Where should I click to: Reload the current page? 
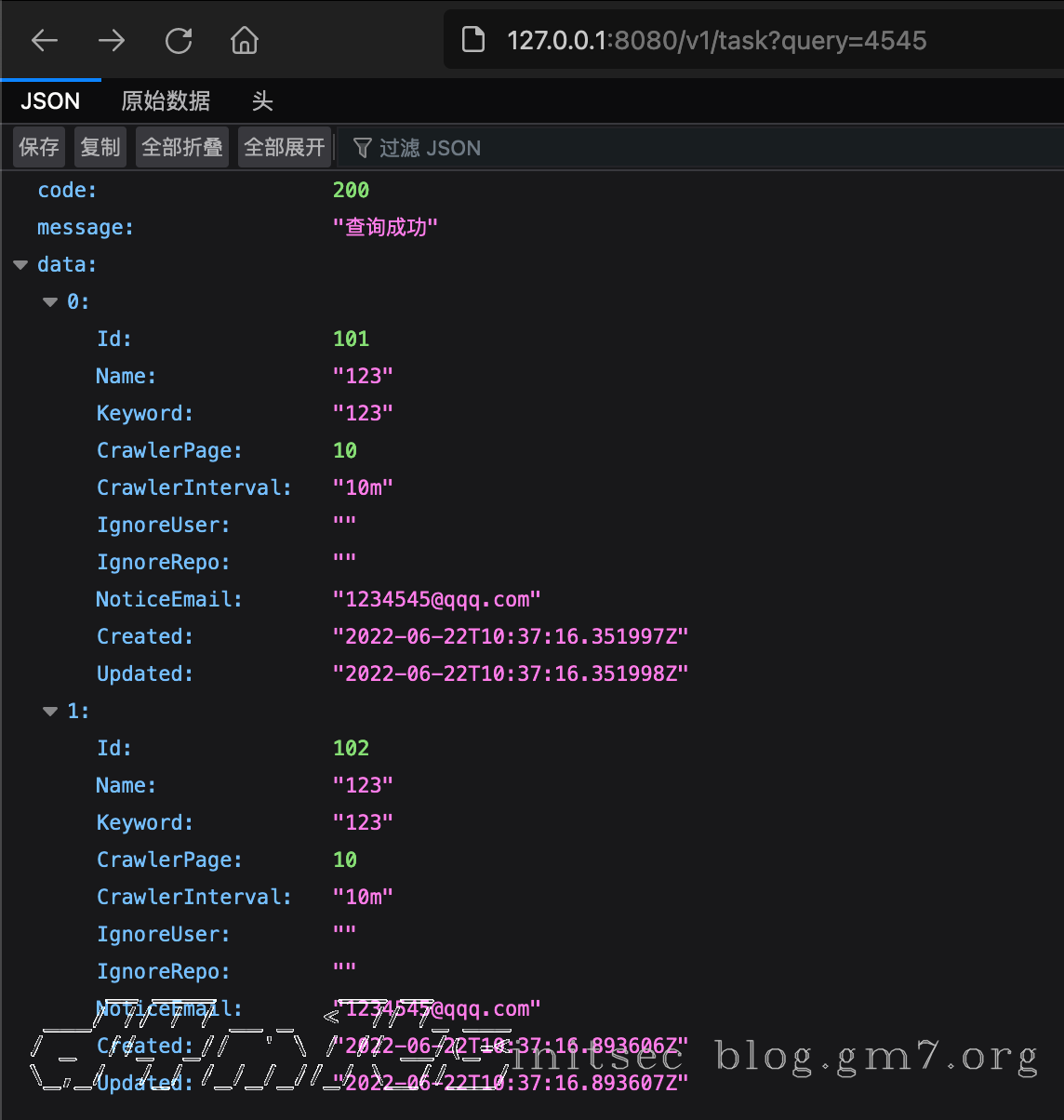click(178, 40)
